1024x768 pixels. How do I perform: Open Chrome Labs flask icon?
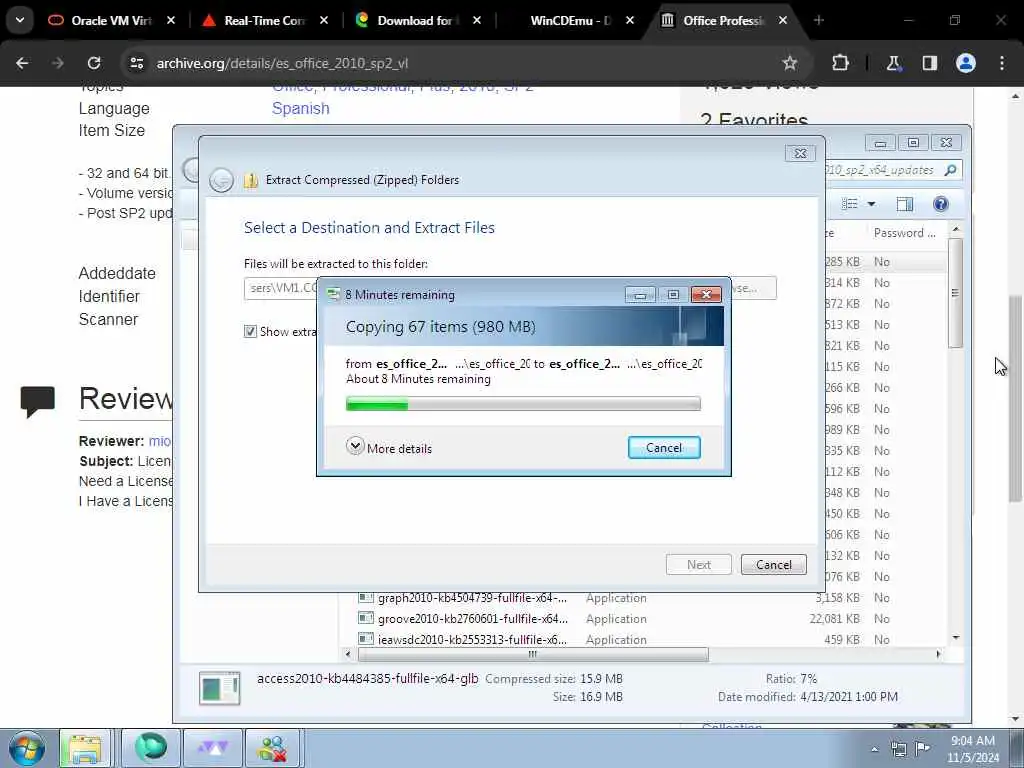[893, 63]
